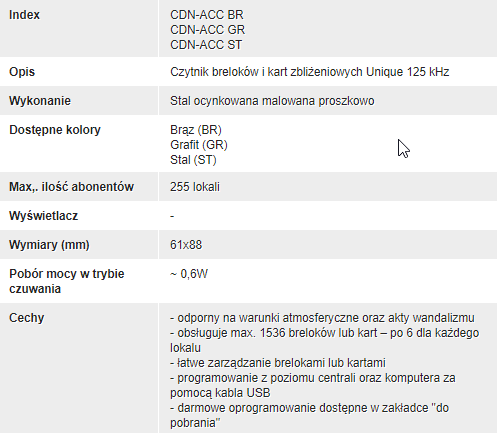The width and height of the screenshot is (497, 433).
Task: Click the Opis row label
Action: tap(22, 72)
